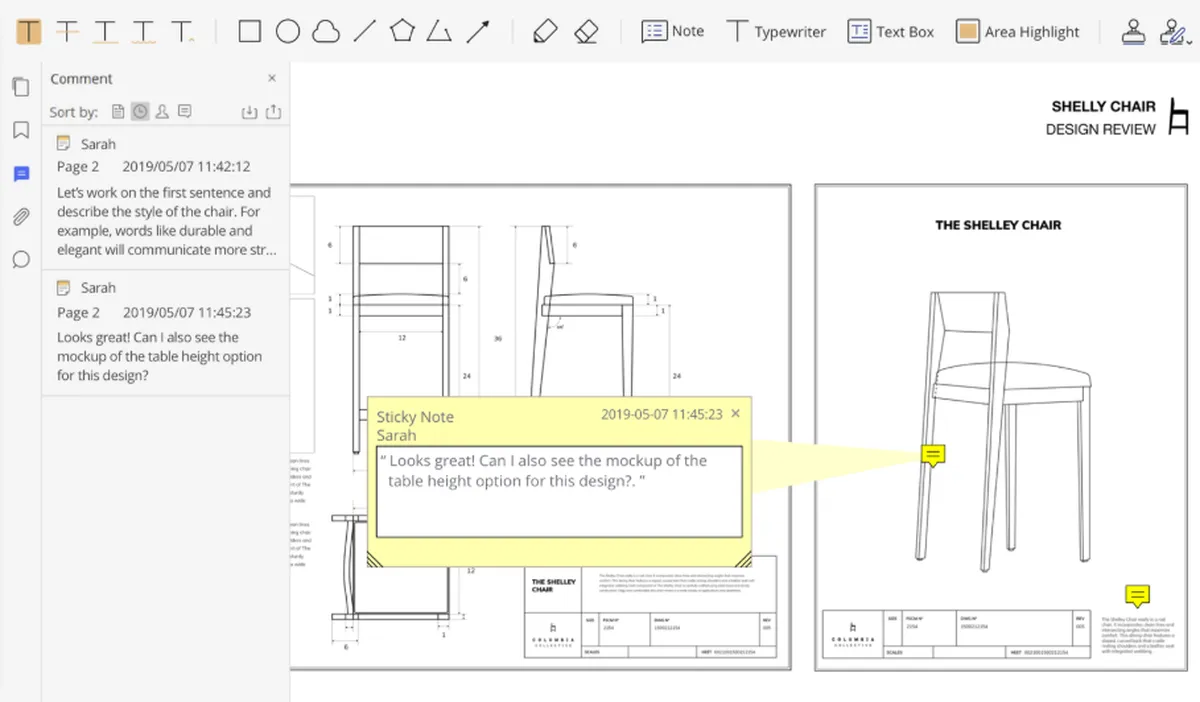Screen dimensions: 1200x702
Task: Select the Squiggly underline tool
Action: [144, 31]
